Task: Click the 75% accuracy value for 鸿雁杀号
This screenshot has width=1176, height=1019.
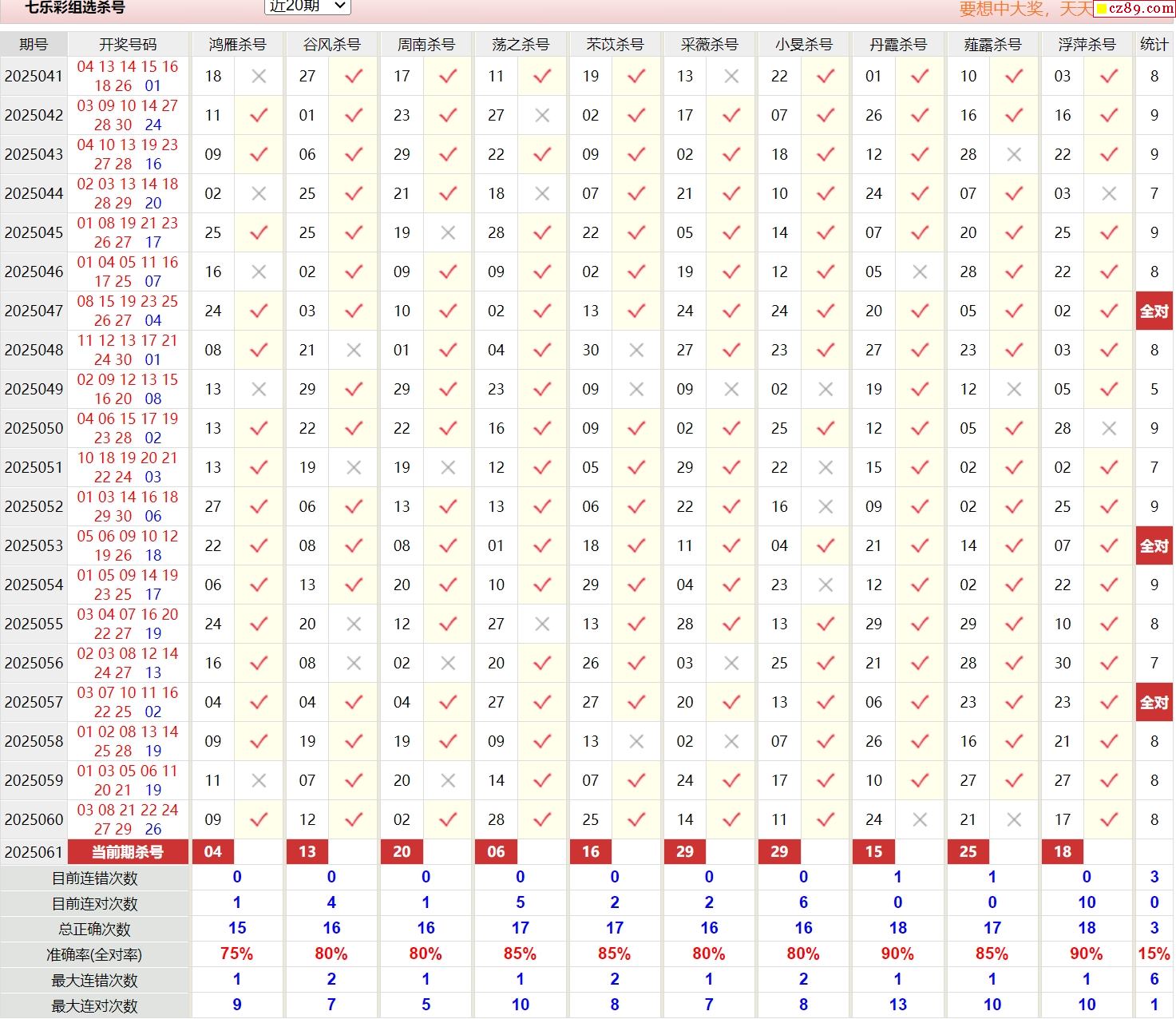Action: pos(237,954)
